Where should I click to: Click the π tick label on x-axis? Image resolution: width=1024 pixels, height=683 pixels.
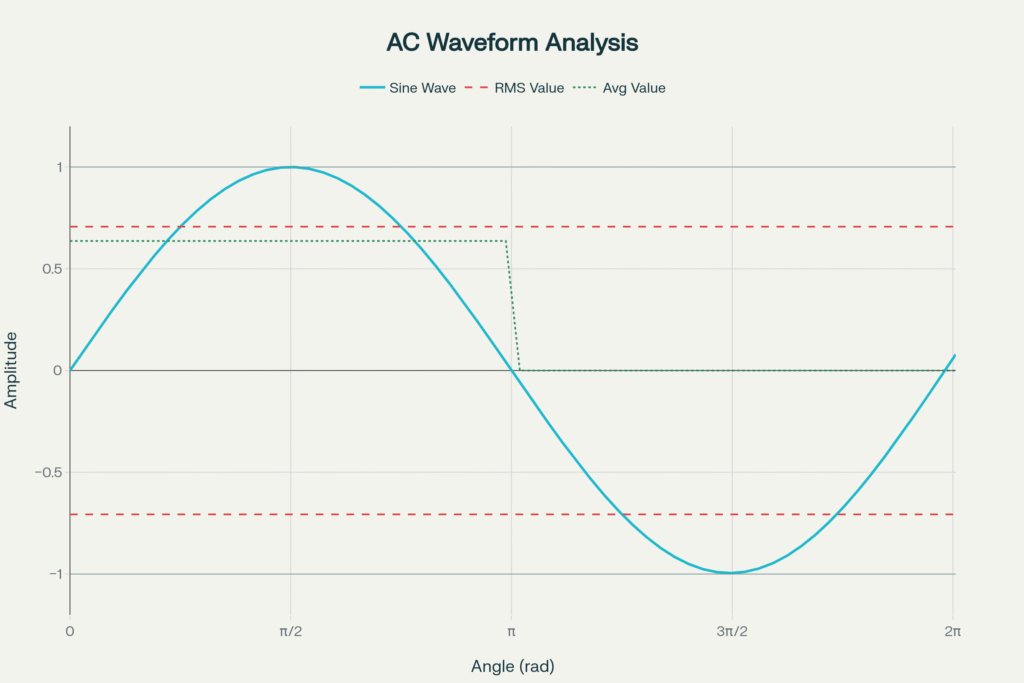(x=511, y=631)
